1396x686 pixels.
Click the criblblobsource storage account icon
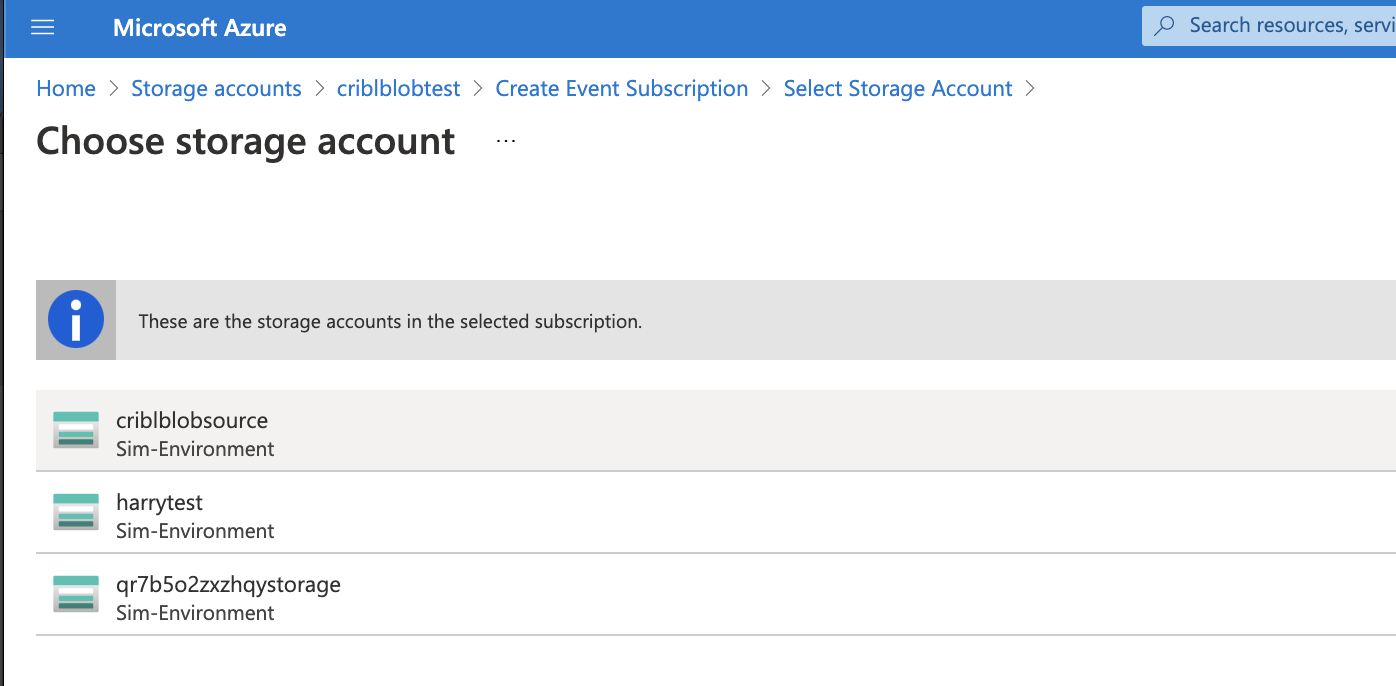tap(75, 430)
